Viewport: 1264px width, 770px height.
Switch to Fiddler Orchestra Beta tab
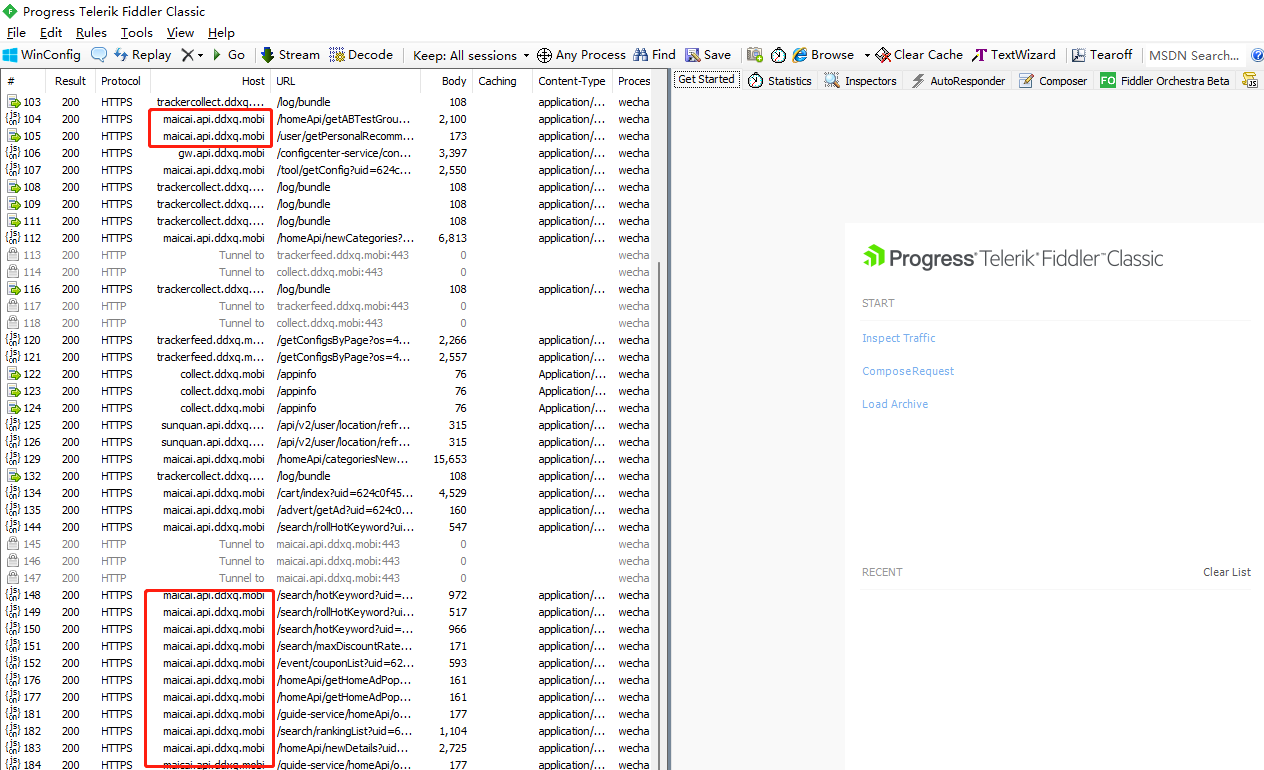pos(1165,80)
